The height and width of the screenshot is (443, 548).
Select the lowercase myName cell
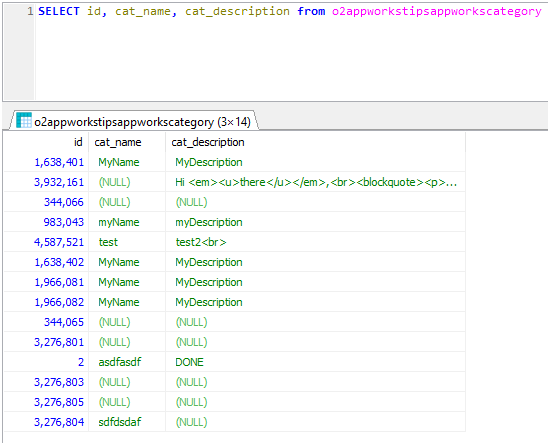127,222
